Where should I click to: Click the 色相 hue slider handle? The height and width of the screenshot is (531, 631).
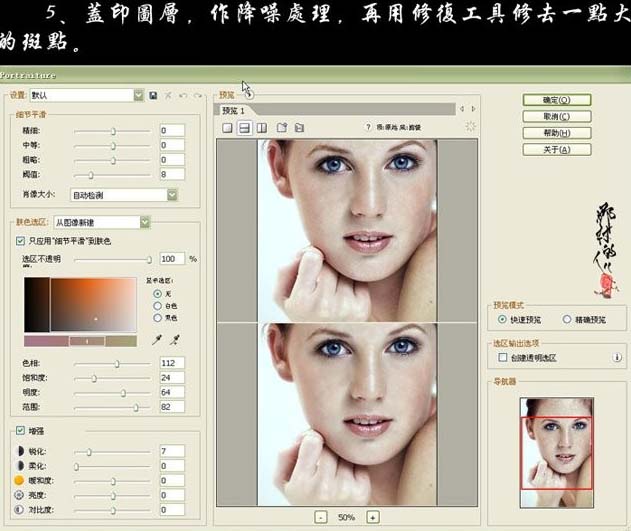(117, 364)
